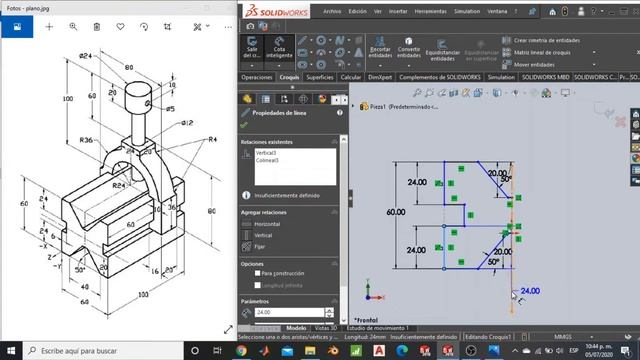Select the Rectangle sketch tool
The height and width of the screenshot is (360, 640).
click(302, 53)
